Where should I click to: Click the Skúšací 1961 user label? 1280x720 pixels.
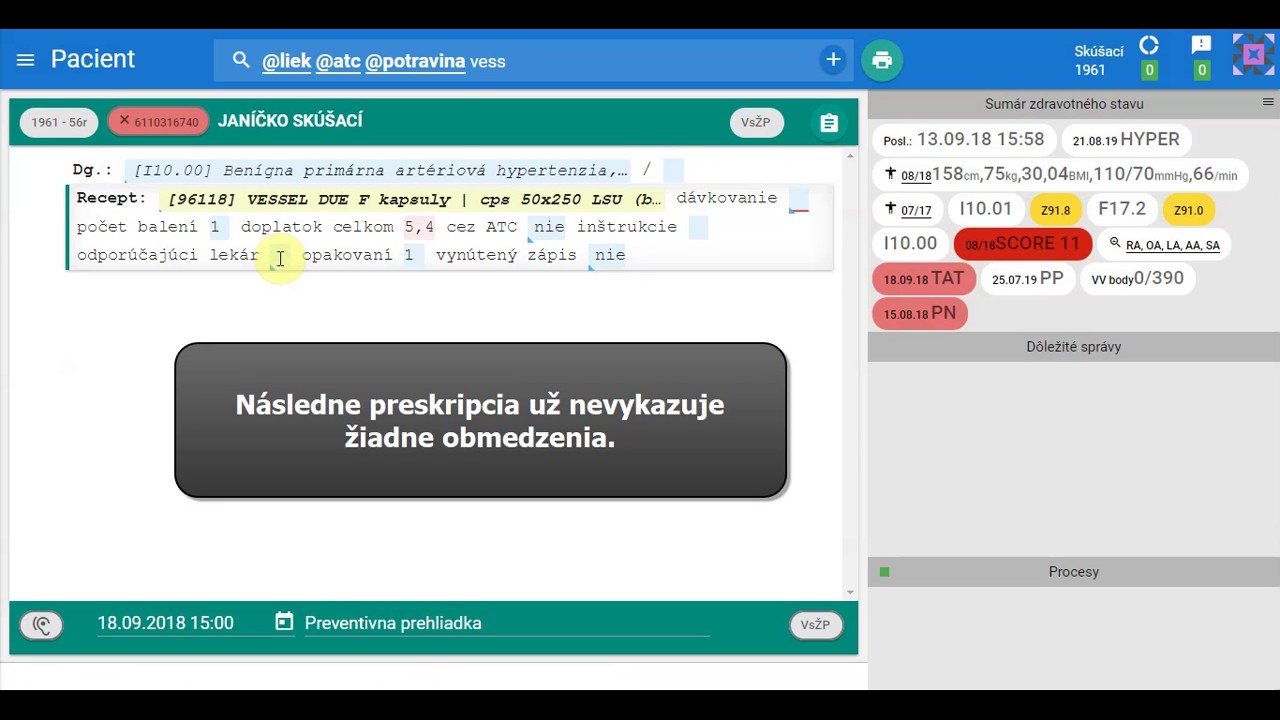click(x=1099, y=60)
